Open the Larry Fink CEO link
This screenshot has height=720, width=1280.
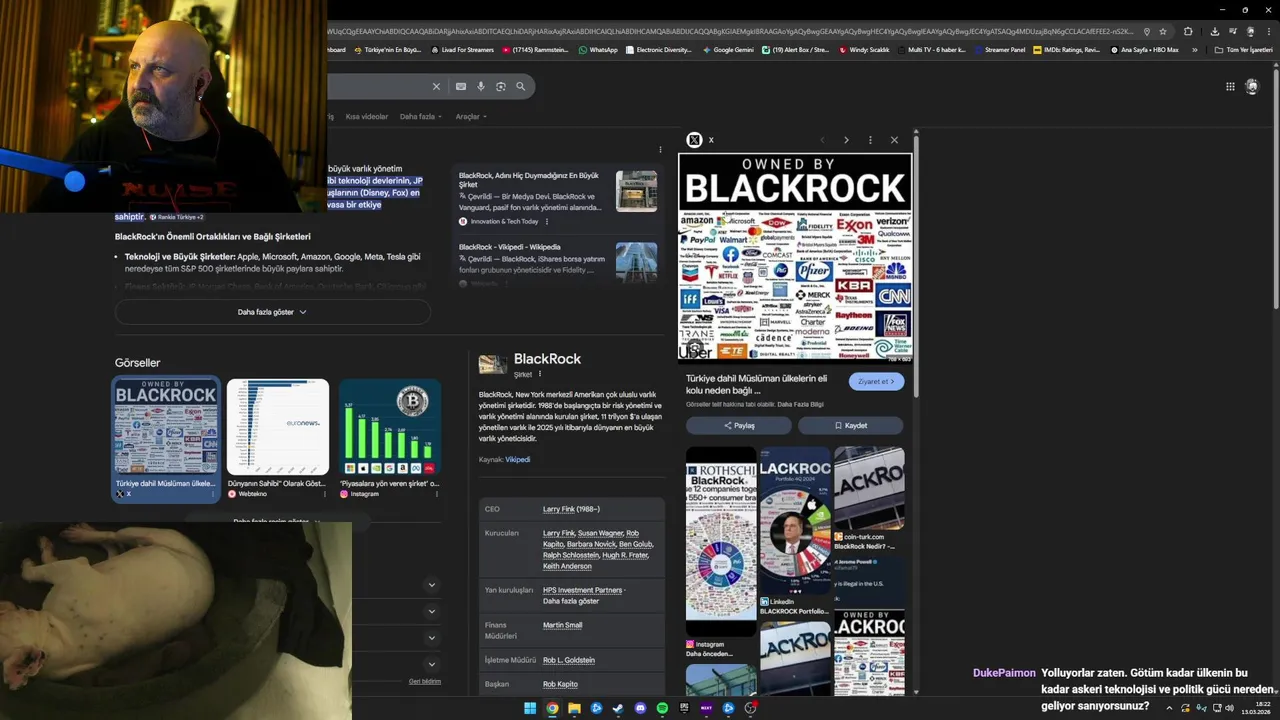560,509
